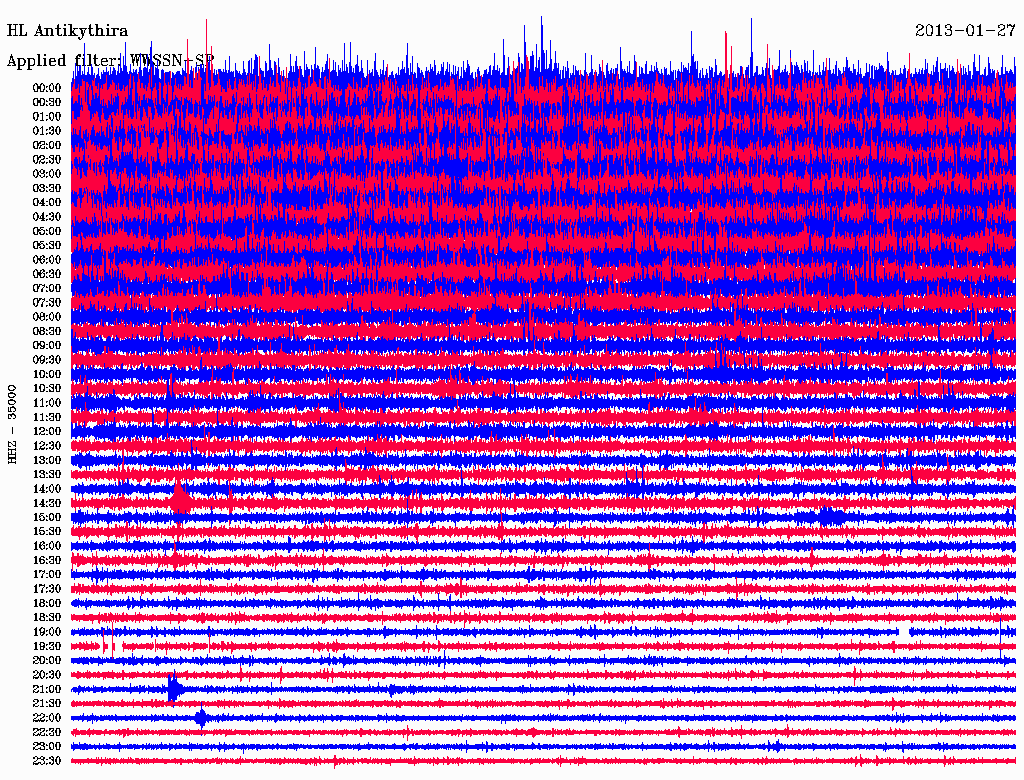Click the 03:30 time label
This screenshot has width=1024, height=780.
(x=47, y=188)
